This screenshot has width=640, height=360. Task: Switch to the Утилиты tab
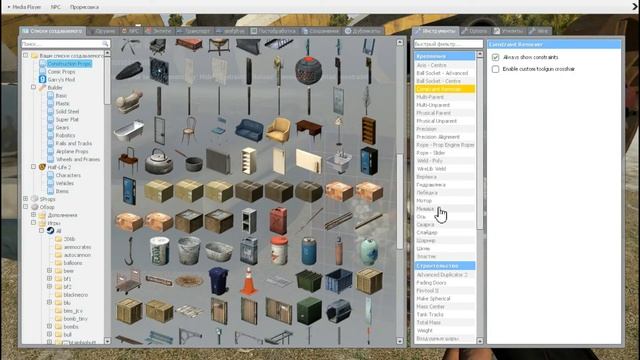point(509,31)
